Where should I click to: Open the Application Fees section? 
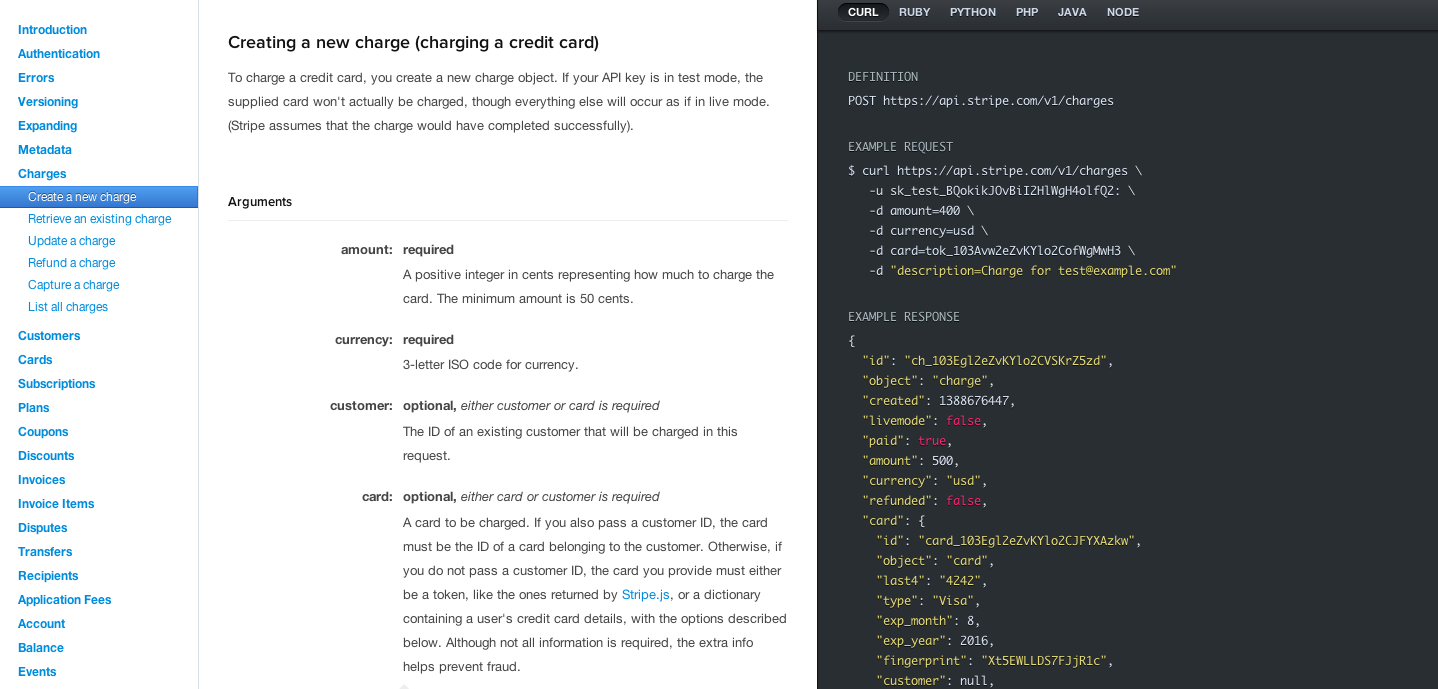coord(64,599)
